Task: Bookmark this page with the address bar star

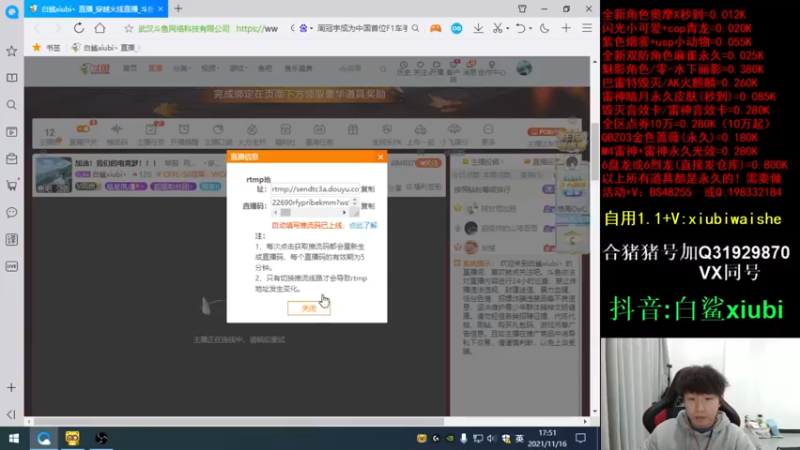Action: coord(129,29)
